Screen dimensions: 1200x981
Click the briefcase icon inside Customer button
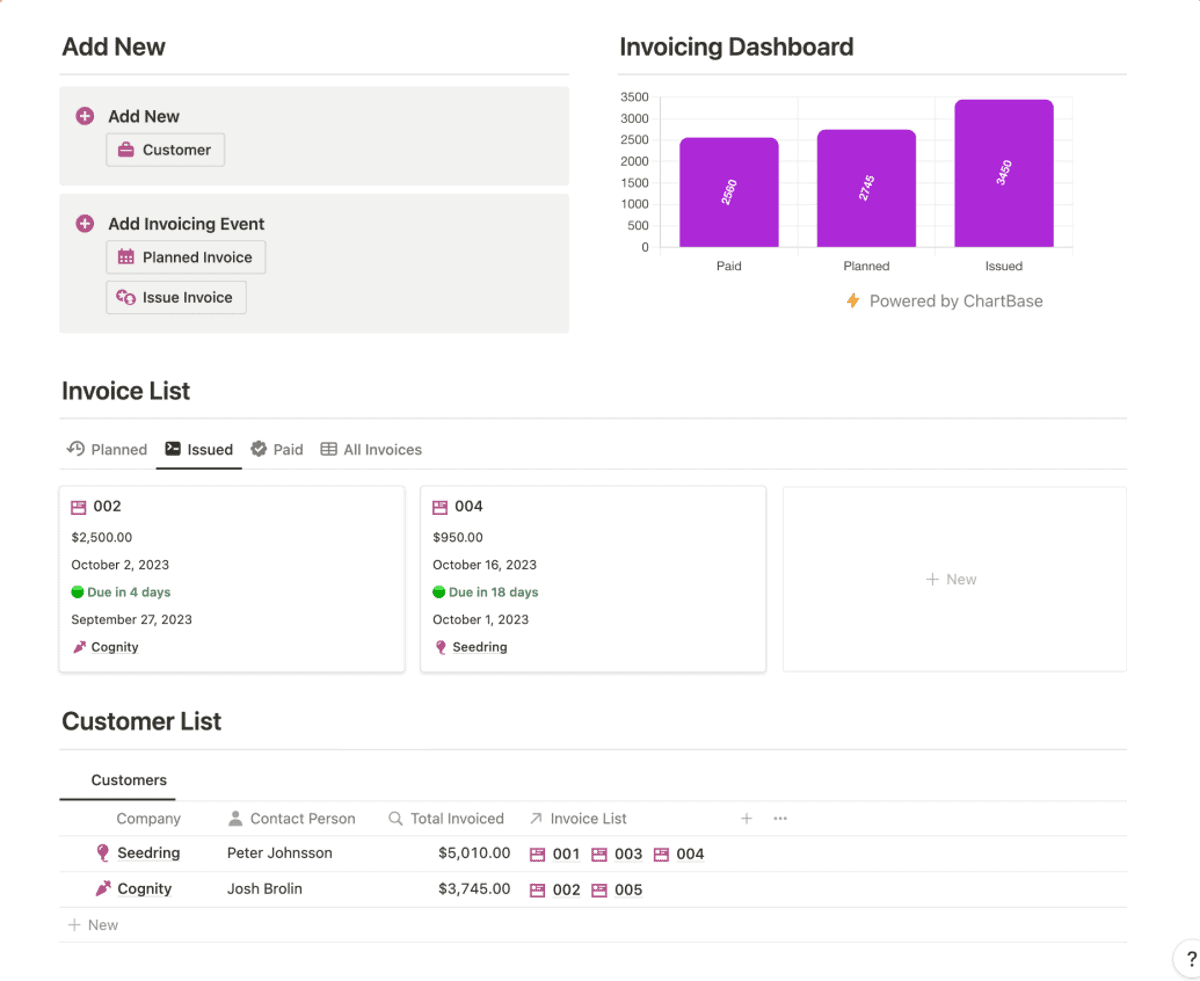tap(125, 150)
